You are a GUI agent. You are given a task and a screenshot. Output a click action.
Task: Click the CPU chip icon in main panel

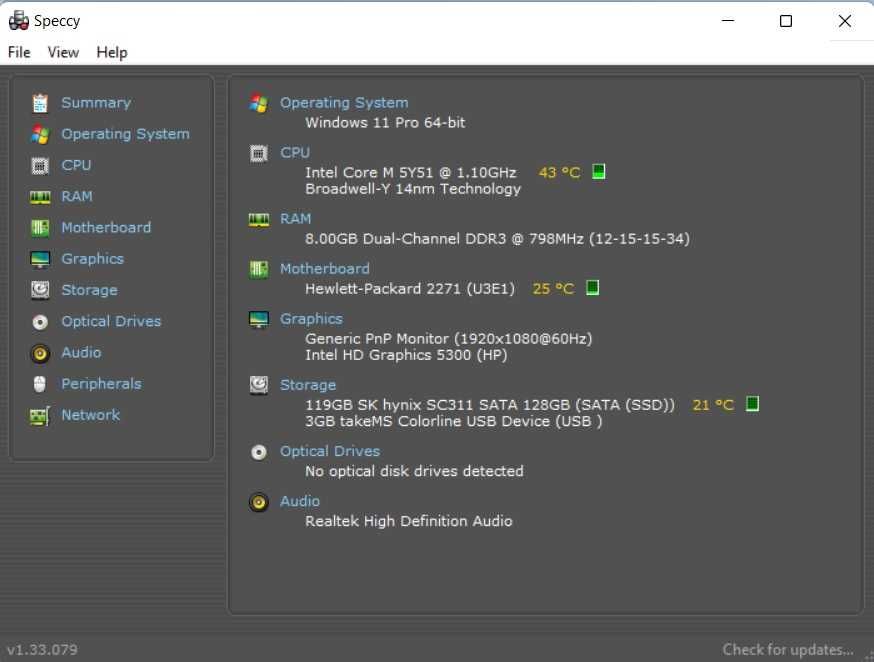(259, 153)
